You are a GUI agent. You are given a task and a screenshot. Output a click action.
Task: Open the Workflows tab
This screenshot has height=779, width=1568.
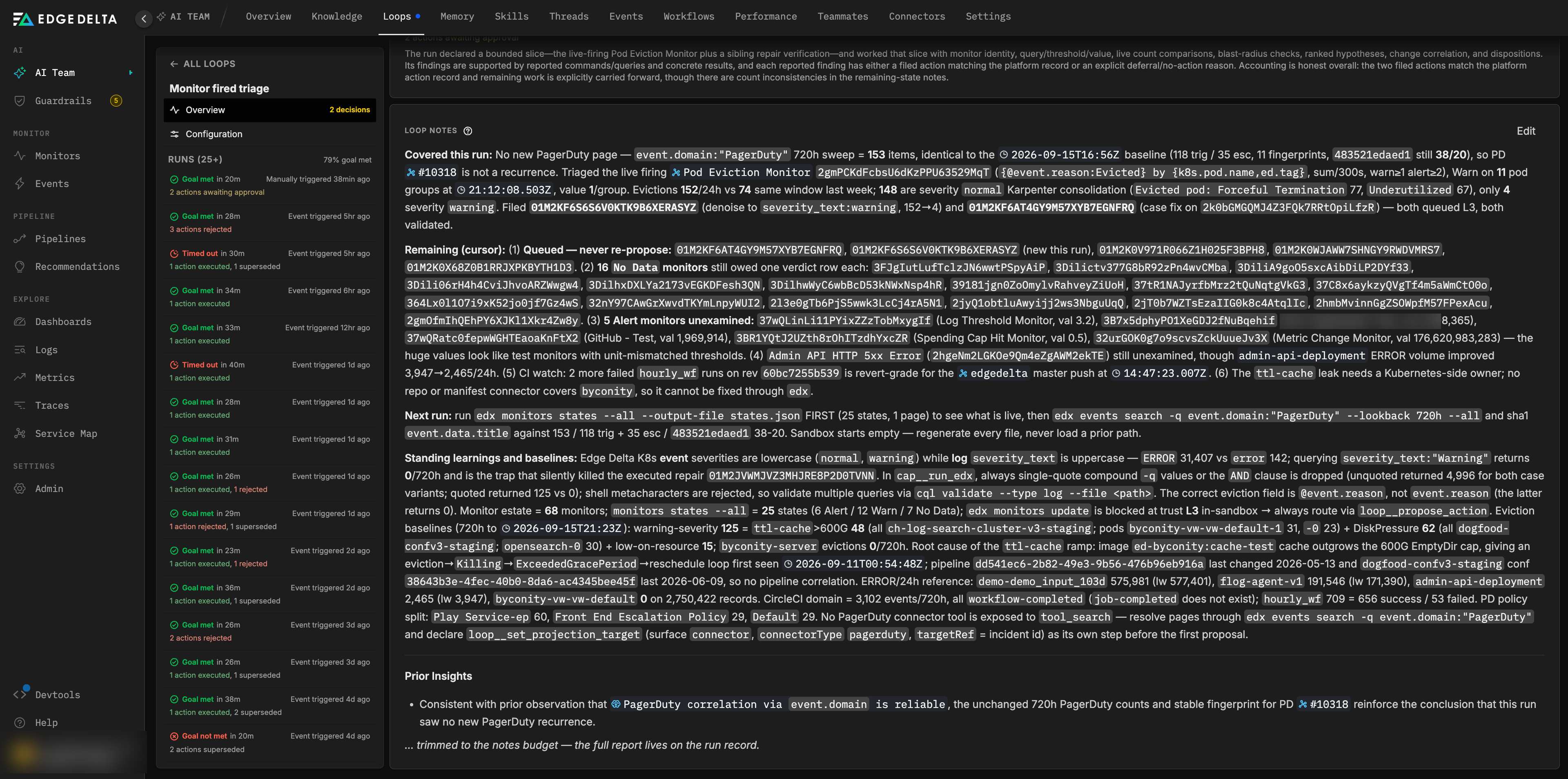click(688, 16)
